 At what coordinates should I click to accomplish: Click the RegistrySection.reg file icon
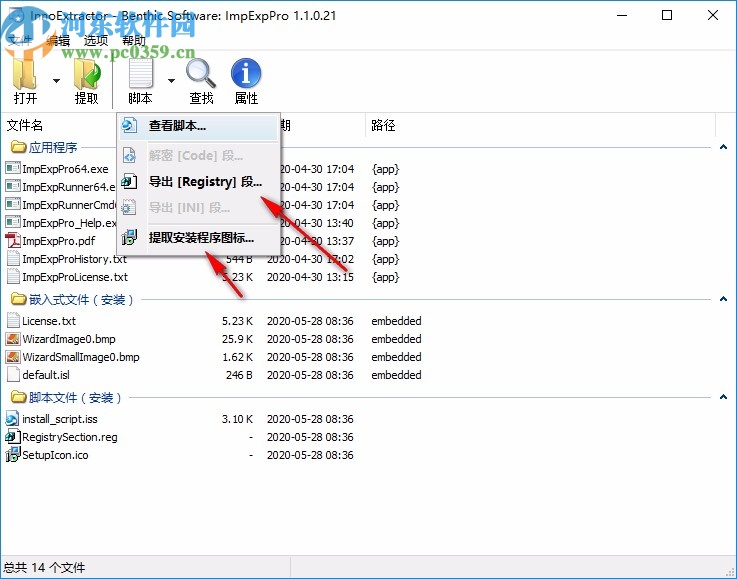pos(13,437)
